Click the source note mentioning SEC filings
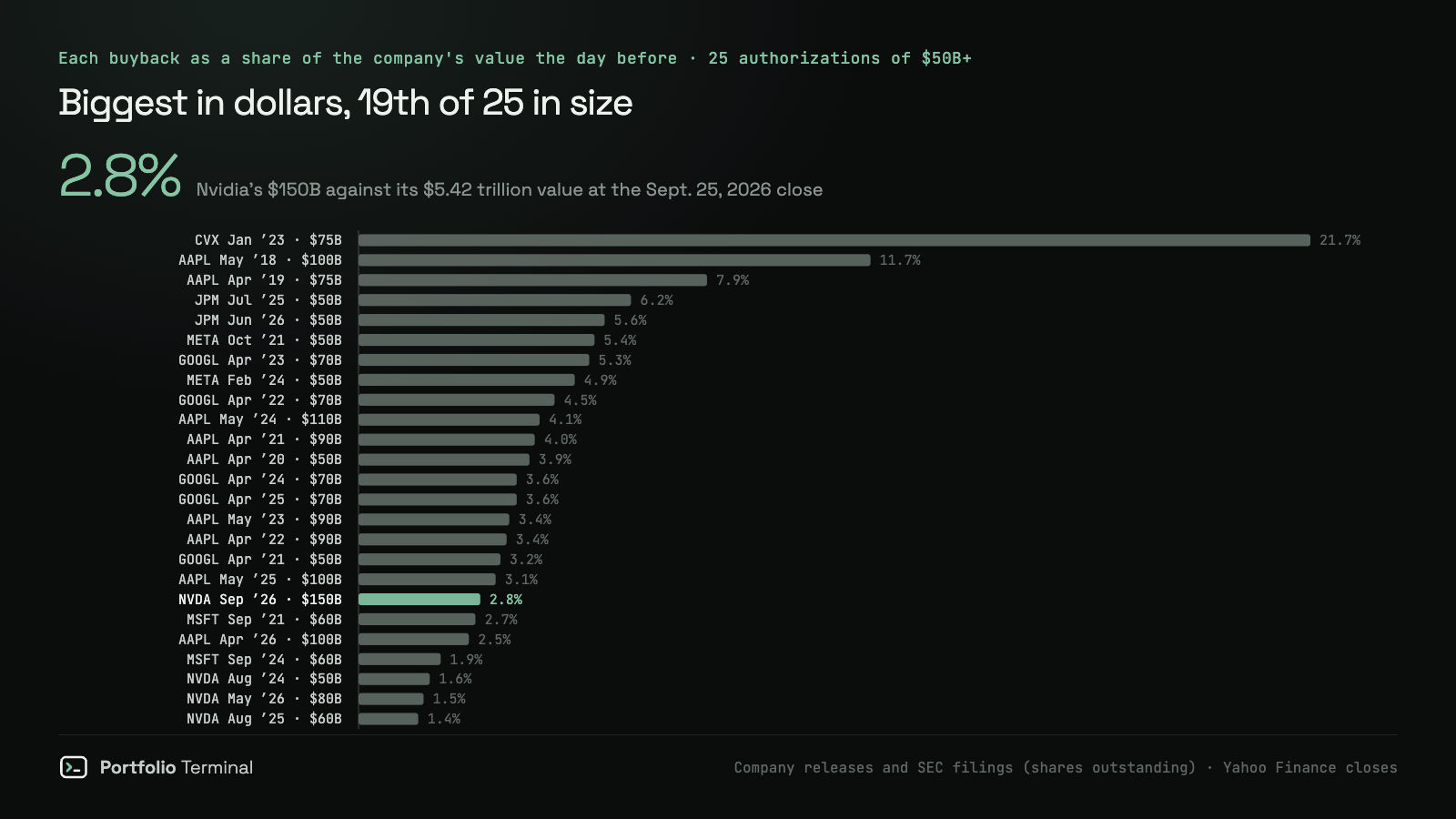The image size is (1456, 819). [x=1066, y=767]
